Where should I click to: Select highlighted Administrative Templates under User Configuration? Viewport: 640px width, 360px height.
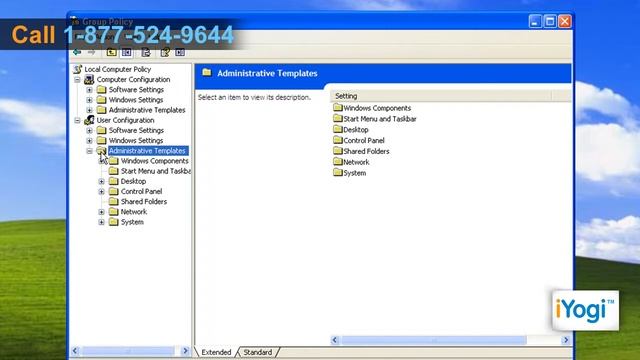point(148,151)
